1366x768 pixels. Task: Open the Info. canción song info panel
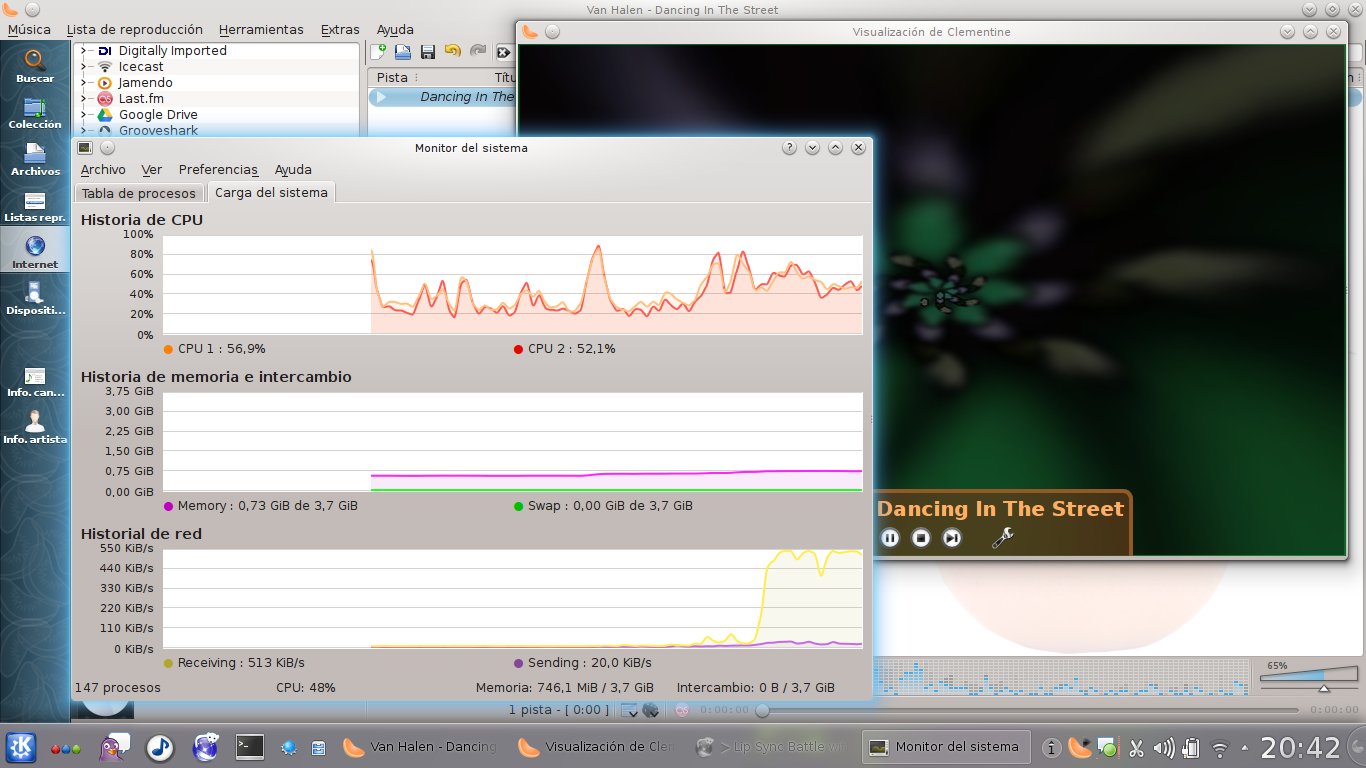coord(35,381)
